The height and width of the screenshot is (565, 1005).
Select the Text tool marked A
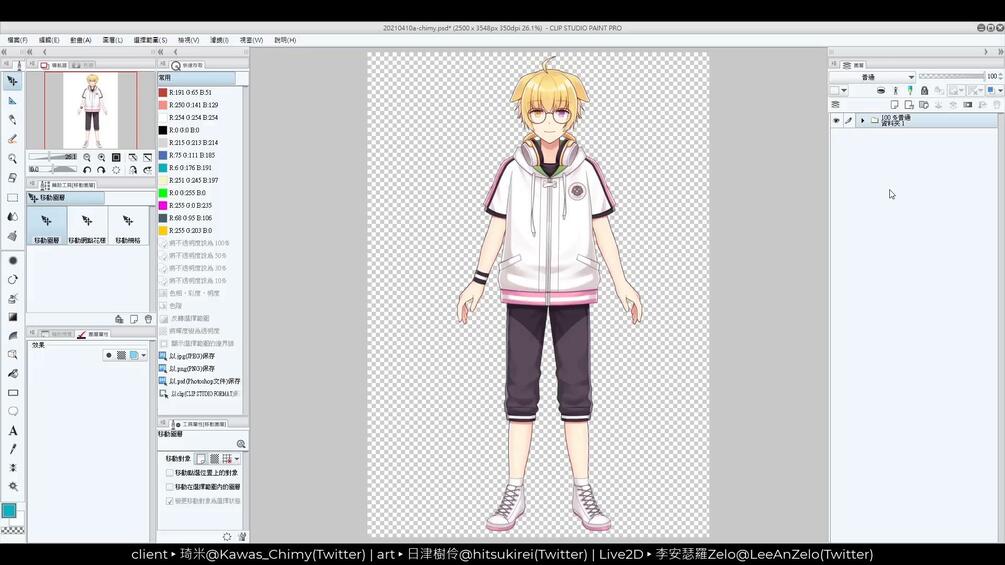coord(12,430)
